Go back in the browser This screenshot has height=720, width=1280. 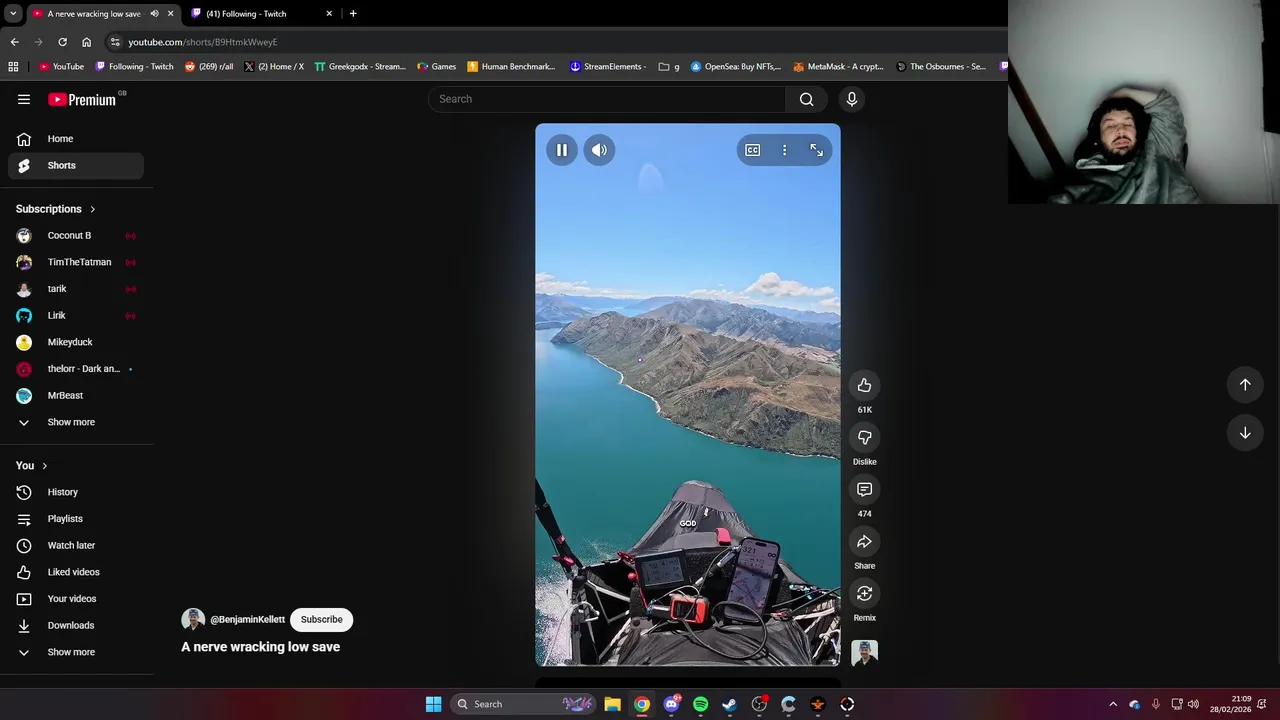pos(15,42)
